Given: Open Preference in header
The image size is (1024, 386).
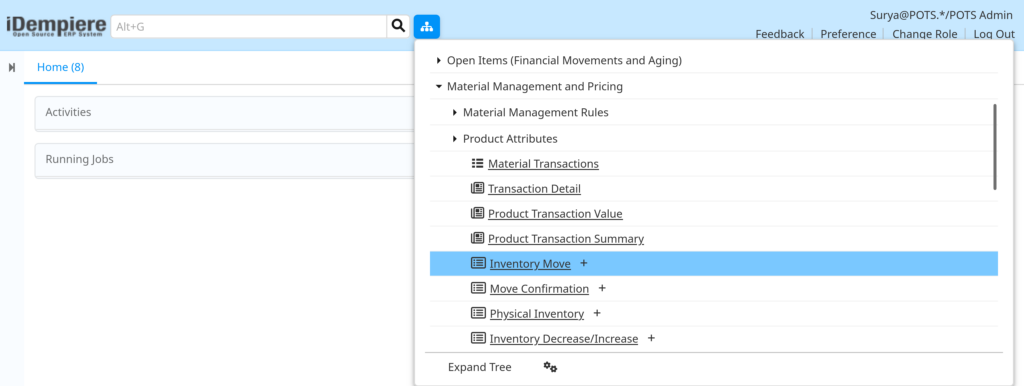Looking at the screenshot, I should click(848, 34).
